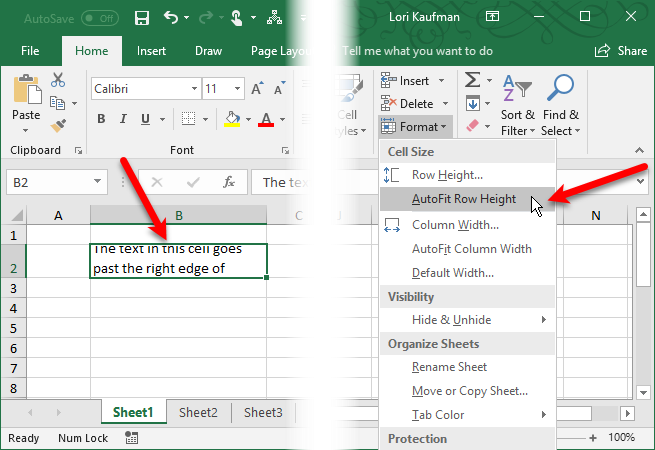Click the Undo arrow icon

pyautogui.click(x=171, y=18)
